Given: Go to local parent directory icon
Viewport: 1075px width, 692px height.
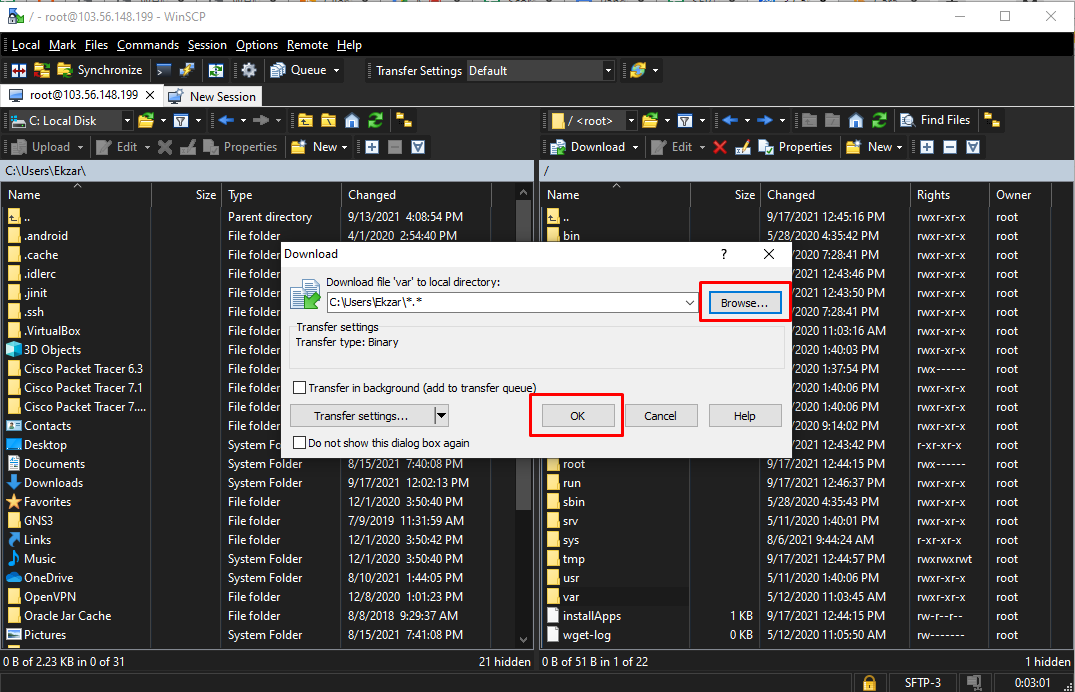Looking at the screenshot, I should point(305,121).
